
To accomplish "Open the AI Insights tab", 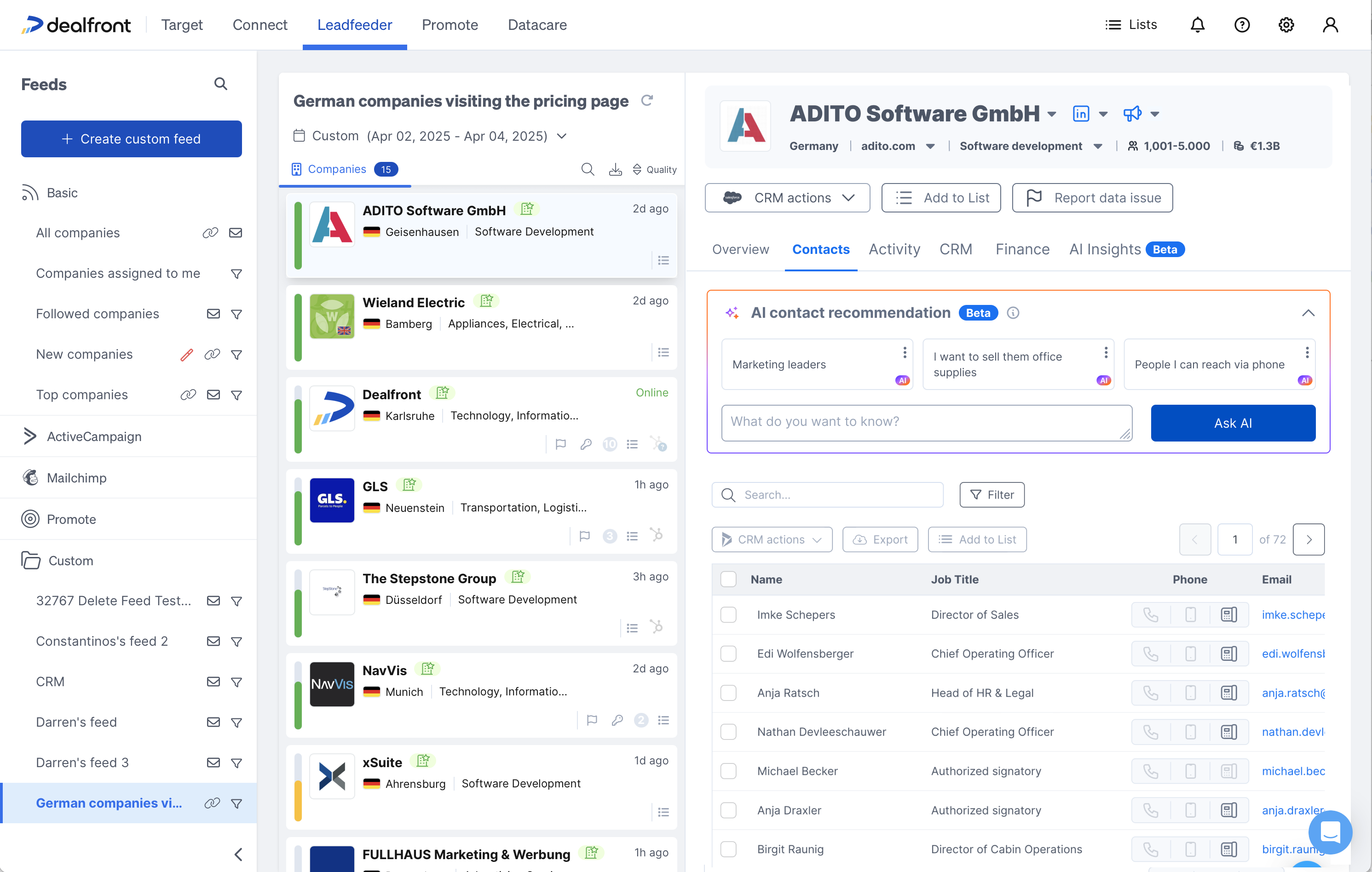I will click(x=1126, y=249).
